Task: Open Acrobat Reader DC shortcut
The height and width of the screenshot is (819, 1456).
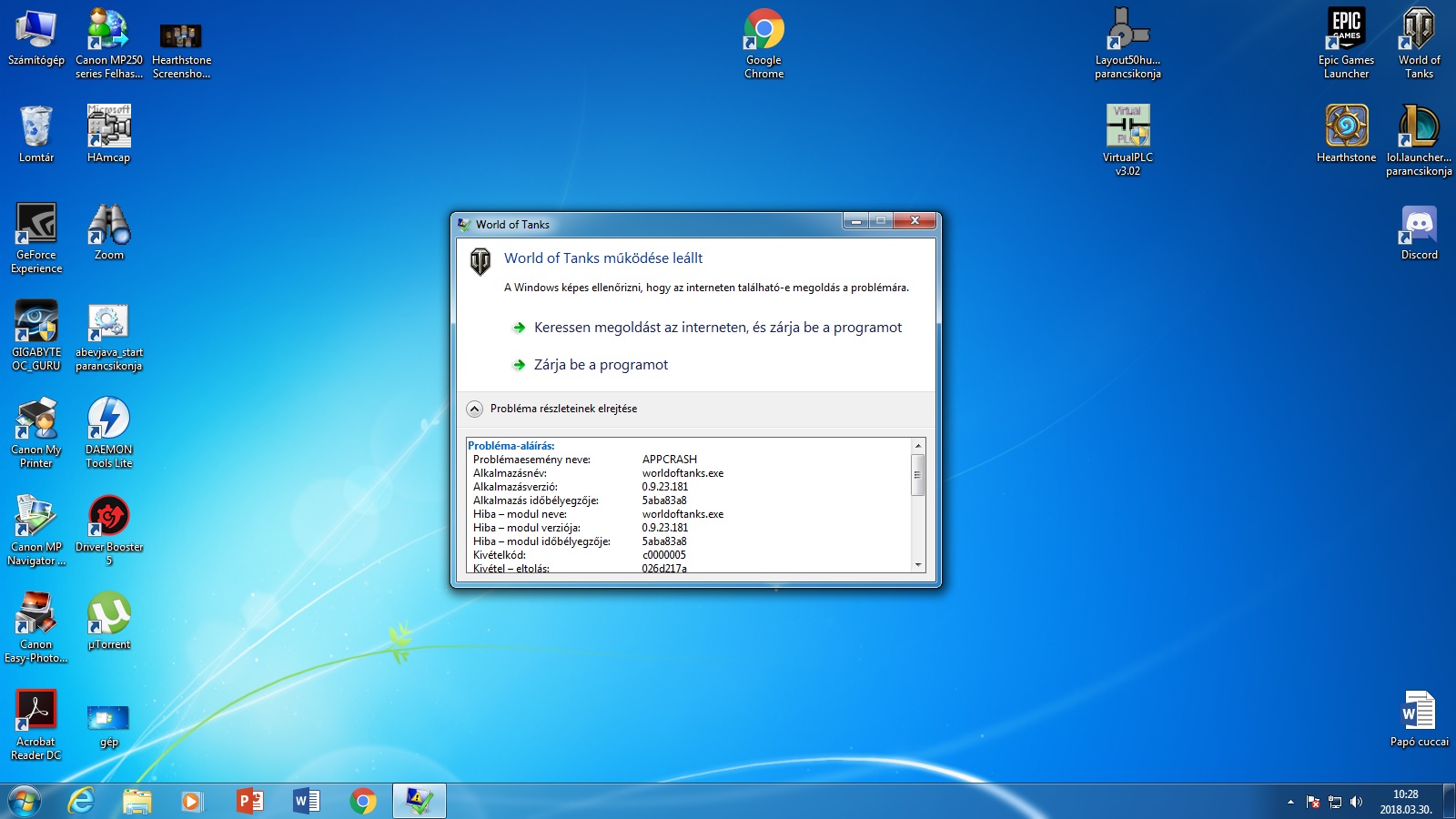Action: pos(36,725)
